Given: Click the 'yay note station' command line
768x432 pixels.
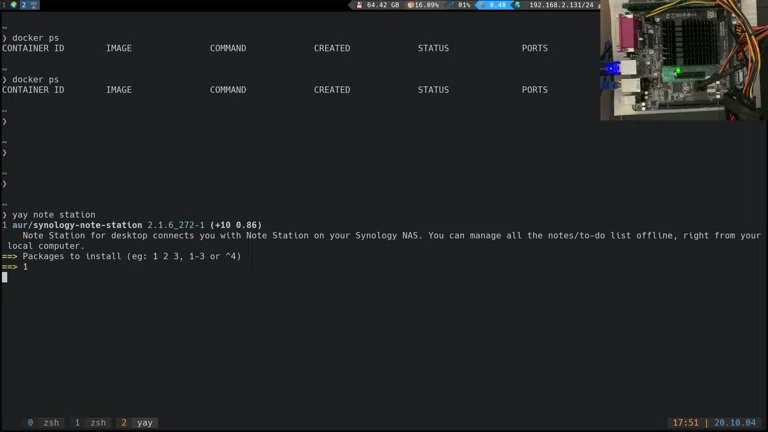Looking at the screenshot, I should 53,215.
